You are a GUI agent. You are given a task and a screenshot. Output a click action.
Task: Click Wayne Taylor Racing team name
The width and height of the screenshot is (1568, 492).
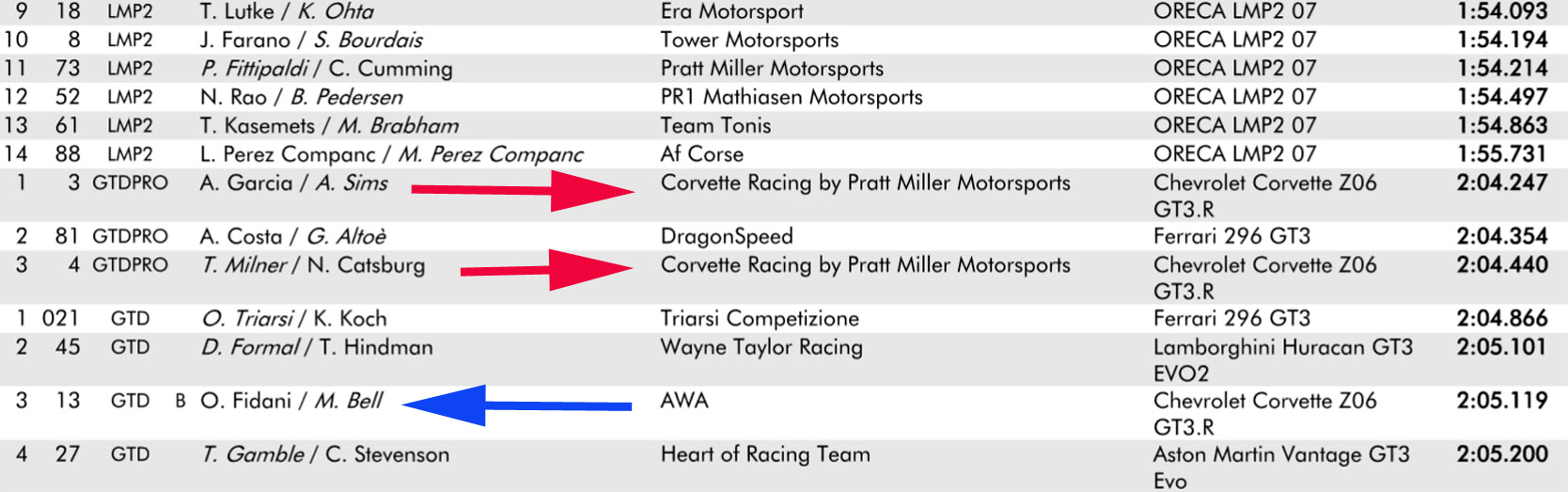[x=761, y=347]
